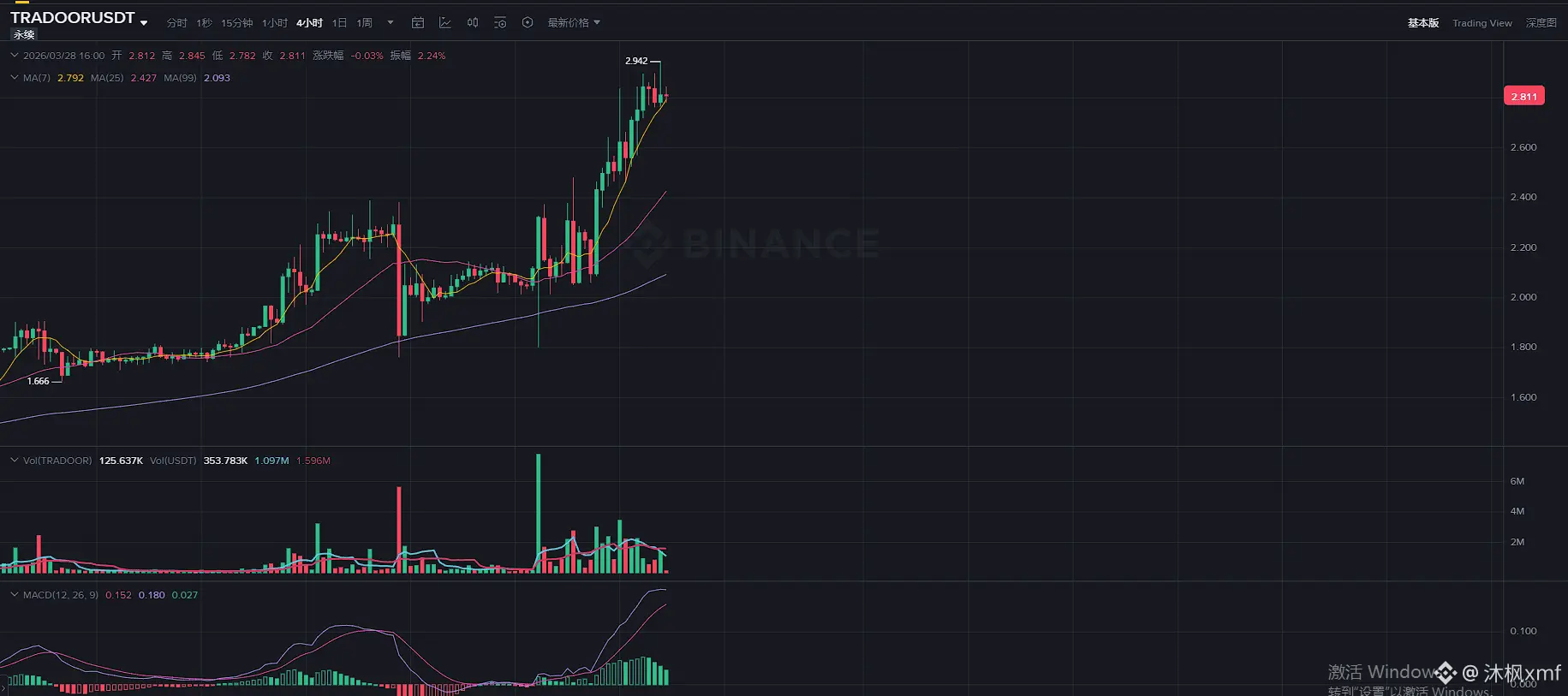Click the 涨跌幅 value -0.03%
Screen dimensions: 1568x696
click(367, 56)
